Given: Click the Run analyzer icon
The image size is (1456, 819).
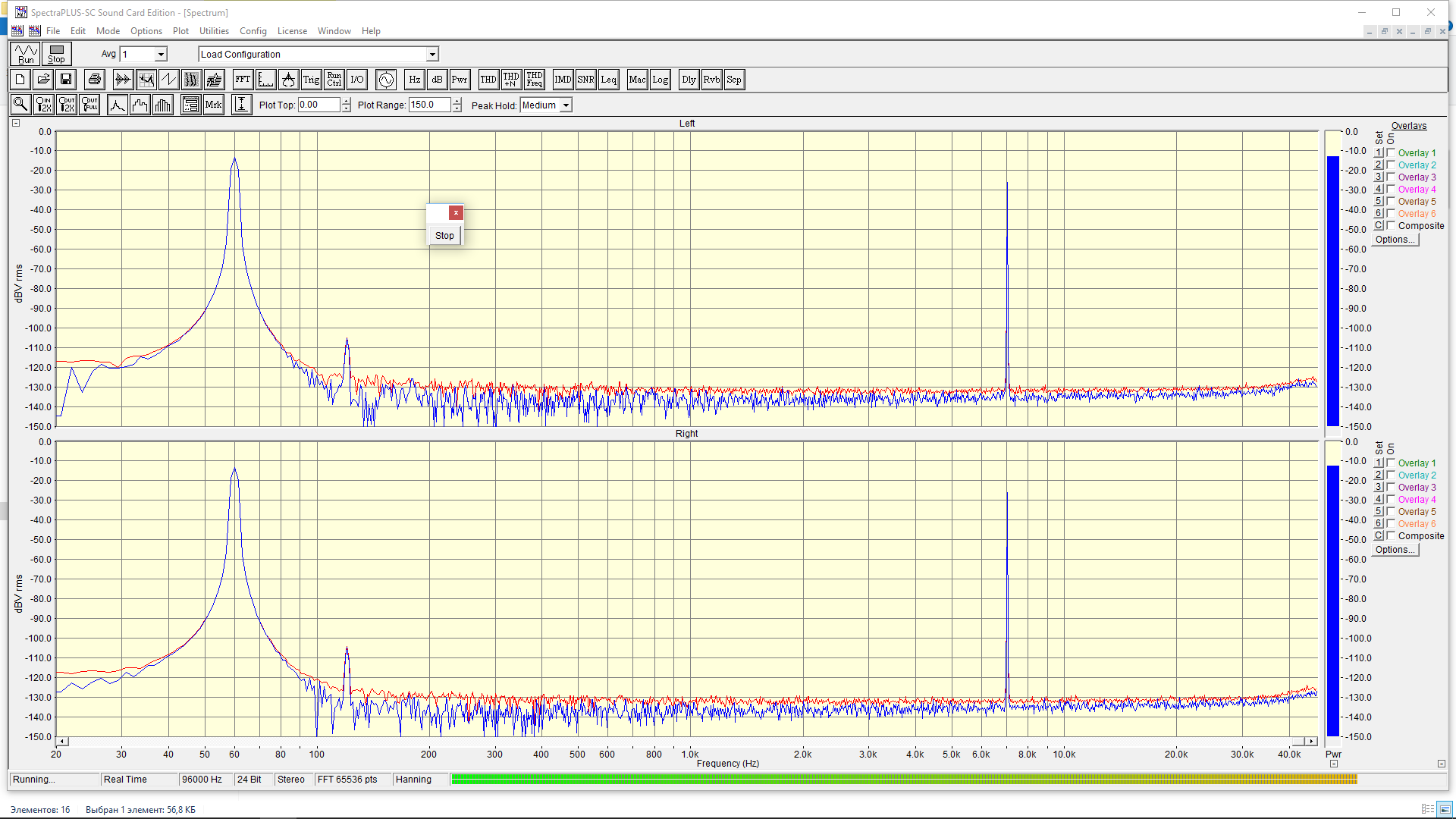Looking at the screenshot, I should coord(26,54).
